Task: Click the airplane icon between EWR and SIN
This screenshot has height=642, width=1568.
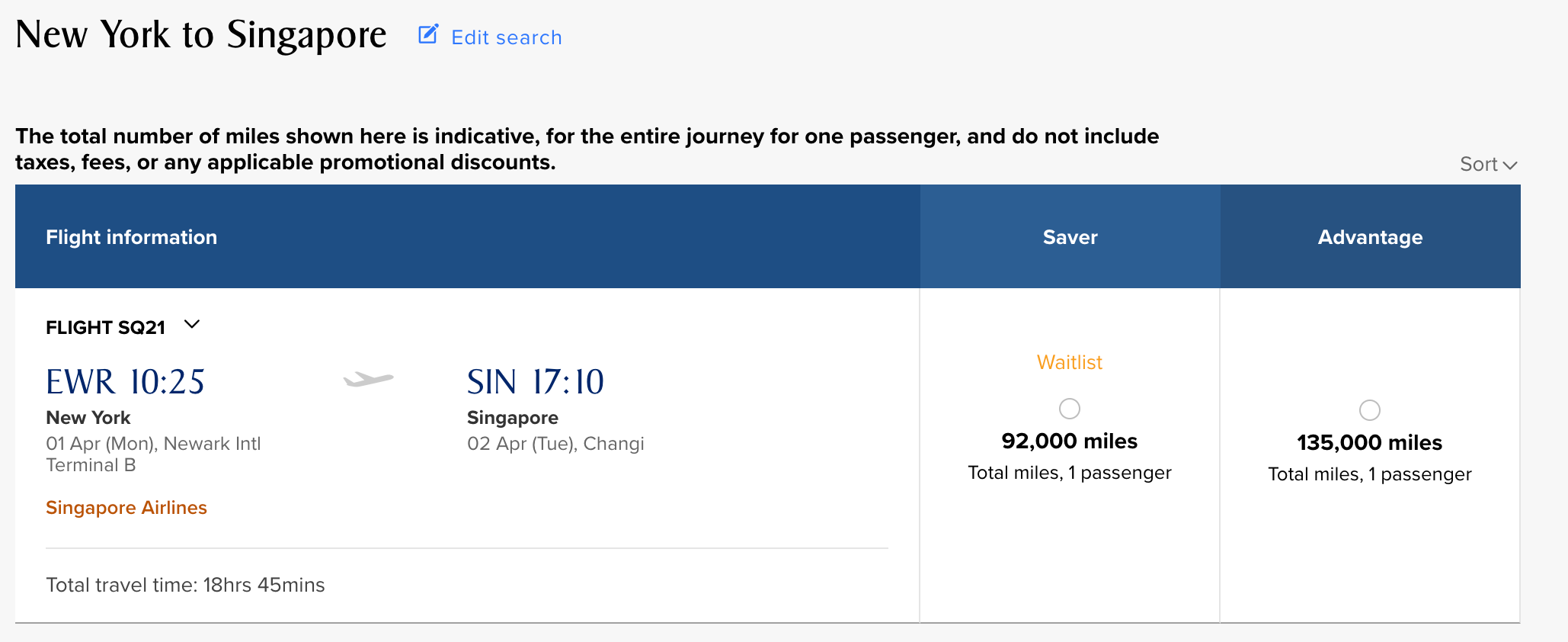Action: (x=369, y=378)
